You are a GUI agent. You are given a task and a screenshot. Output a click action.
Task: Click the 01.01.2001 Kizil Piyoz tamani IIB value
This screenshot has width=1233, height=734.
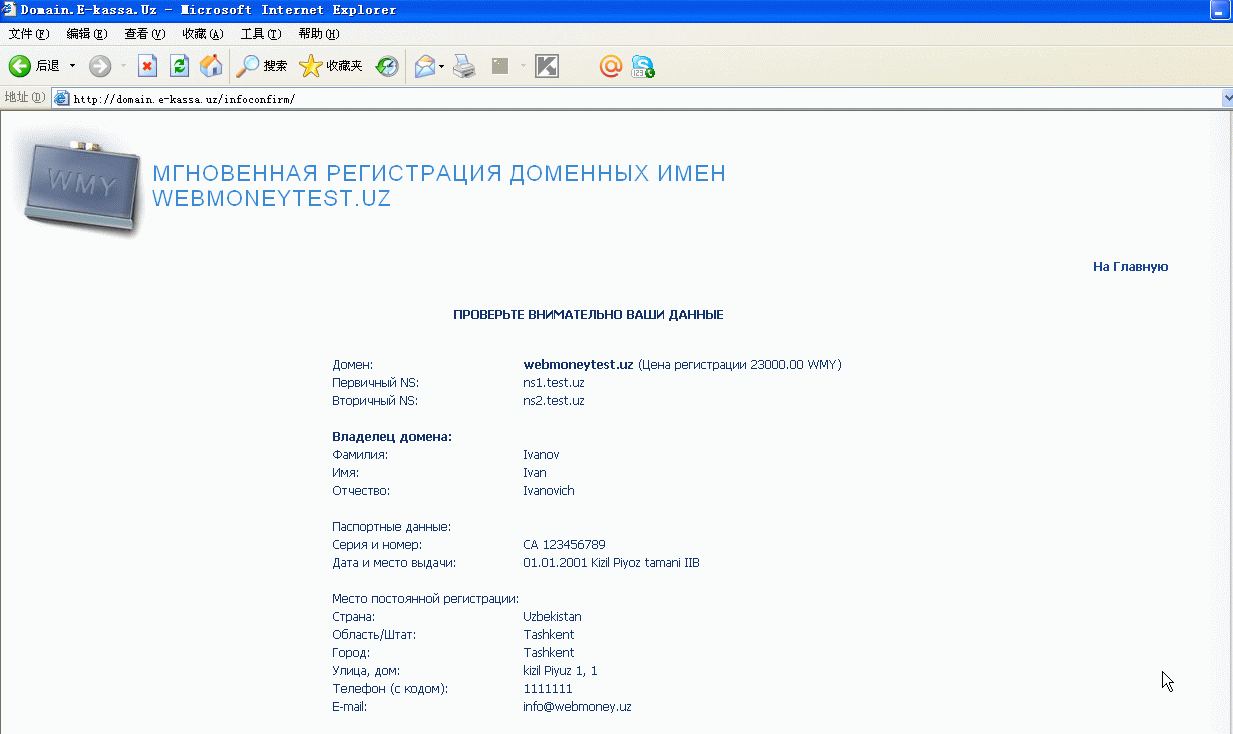click(611, 563)
